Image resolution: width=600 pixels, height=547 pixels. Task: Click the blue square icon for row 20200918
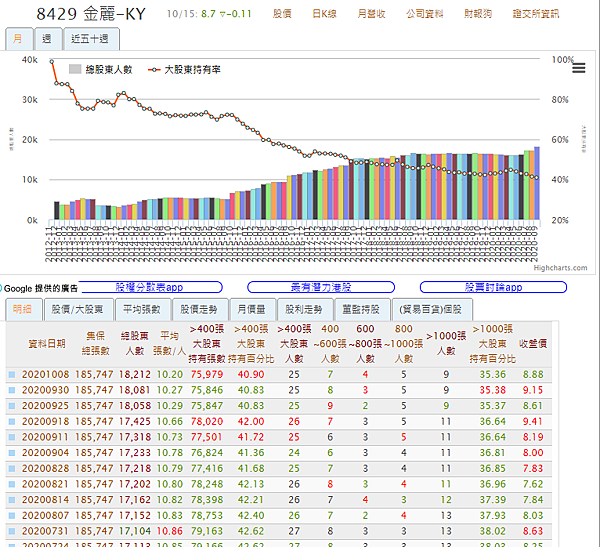pyautogui.click(x=12, y=421)
